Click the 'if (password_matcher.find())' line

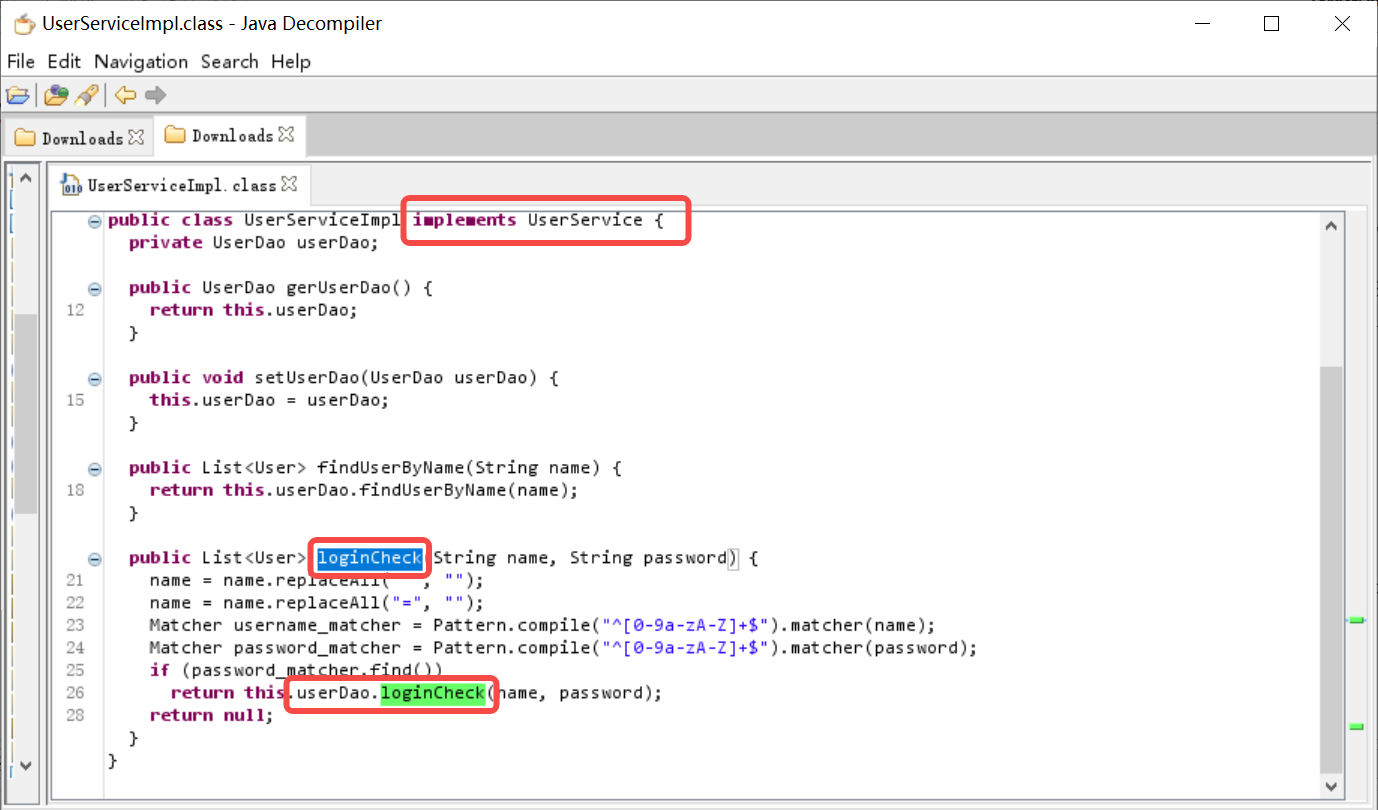point(296,670)
